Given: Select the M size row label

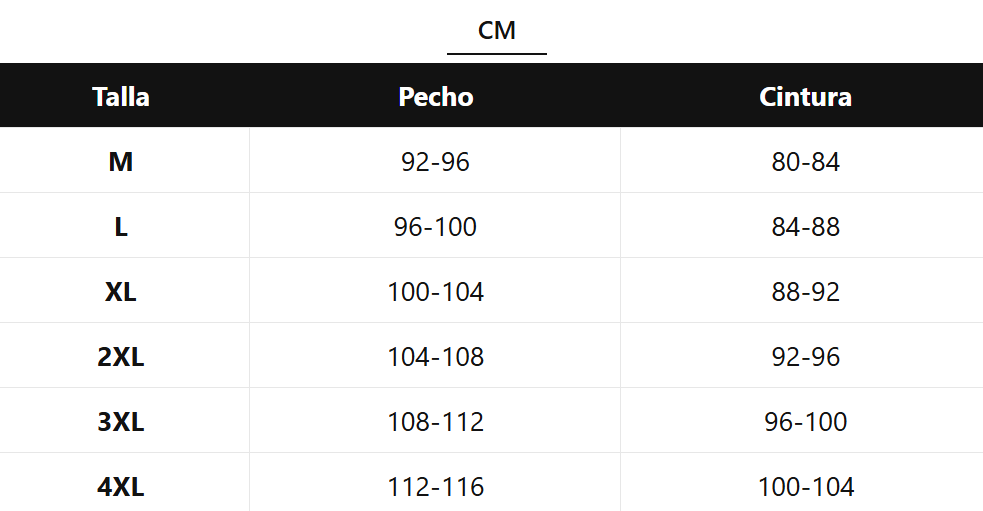Looking at the screenshot, I should pos(121,162).
